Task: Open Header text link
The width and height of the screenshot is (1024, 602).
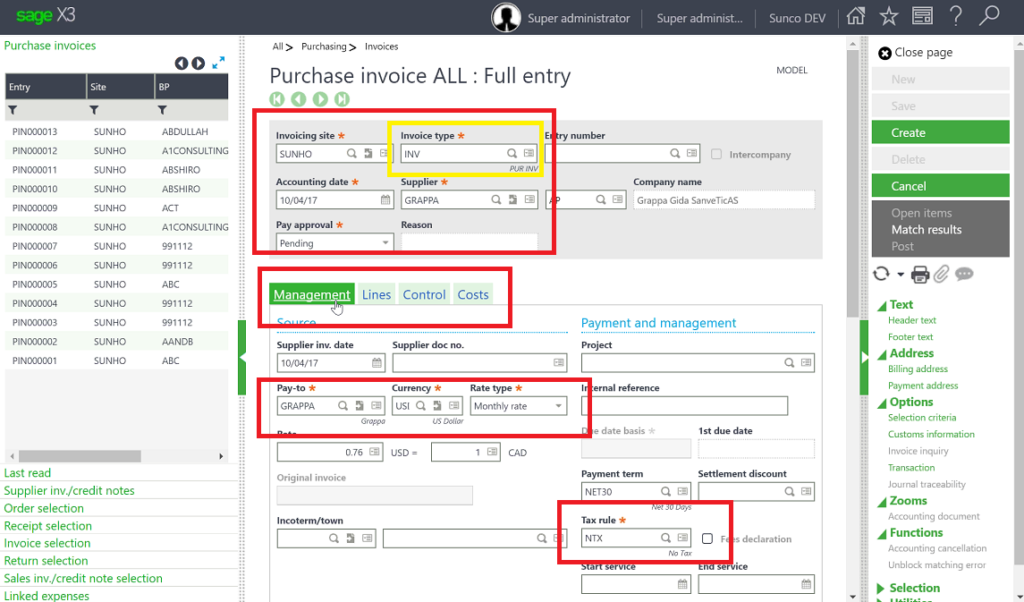Action: [x=912, y=320]
